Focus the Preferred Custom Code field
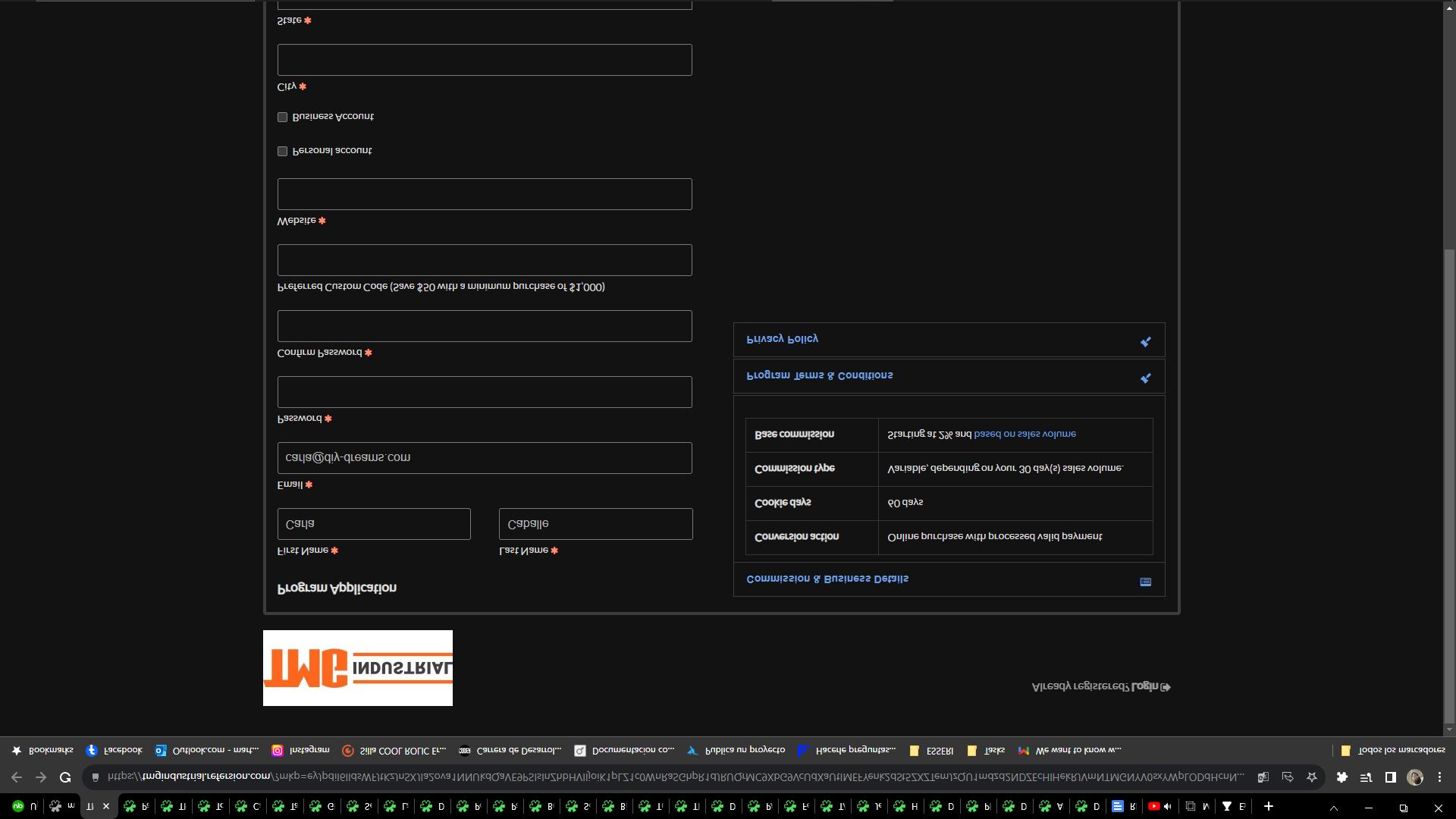Image resolution: width=1456 pixels, height=819 pixels. point(485,260)
